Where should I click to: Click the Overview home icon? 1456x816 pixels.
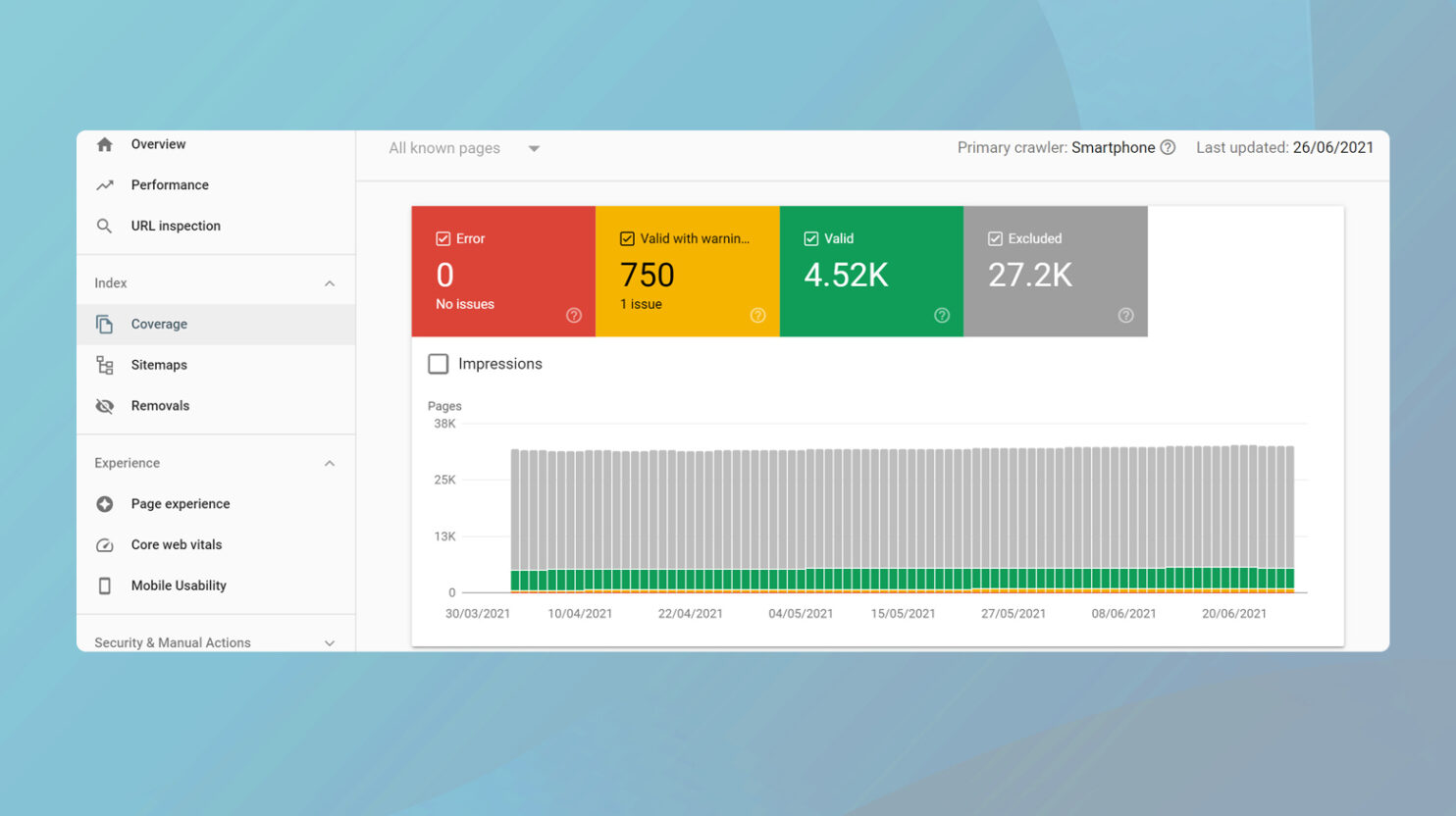click(x=105, y=144)
